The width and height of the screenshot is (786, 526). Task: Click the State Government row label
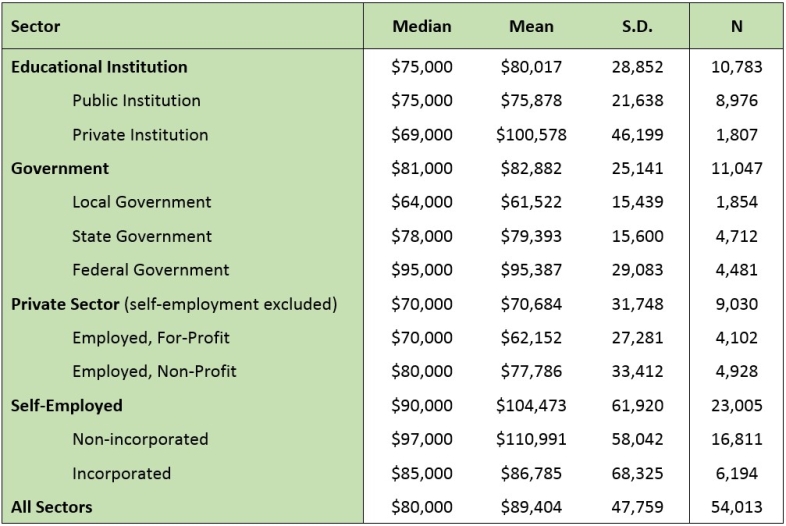click(x=141, y=236)
